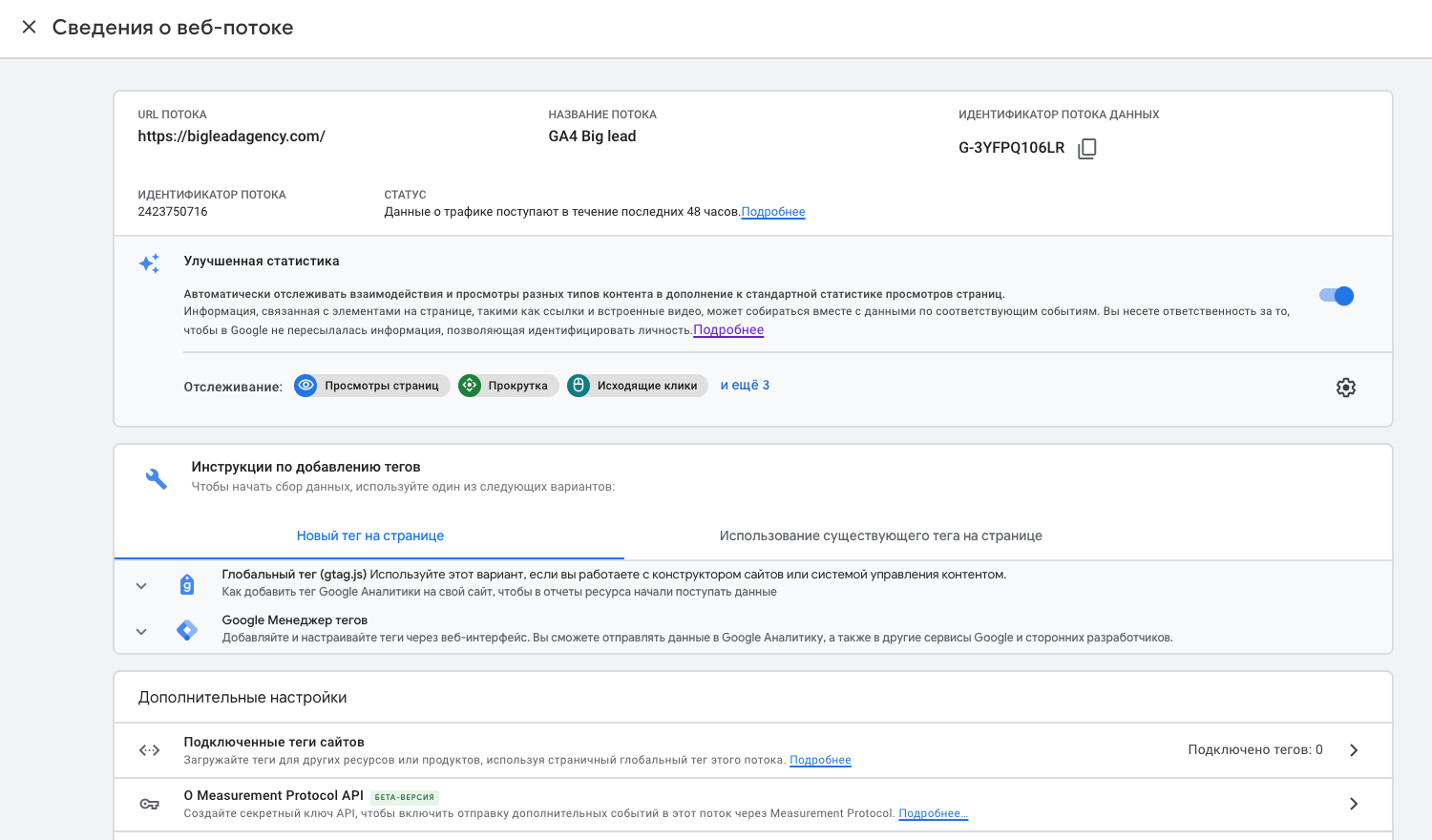Open enhanced measurement settings gear
Screen dimensions: 1432x840
1345,388
